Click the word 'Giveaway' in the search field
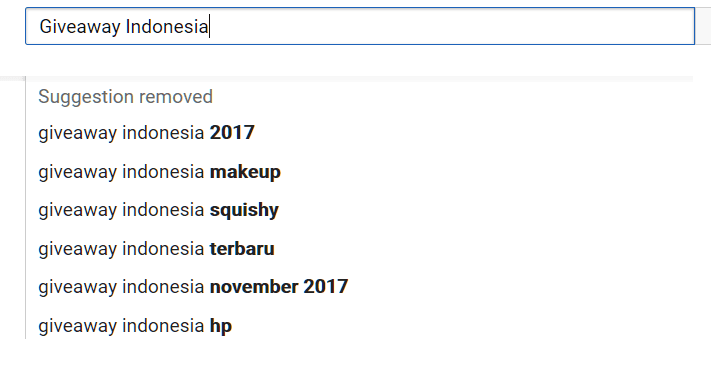The height and width of the screenshot is (384, 711). click(80, 26)
